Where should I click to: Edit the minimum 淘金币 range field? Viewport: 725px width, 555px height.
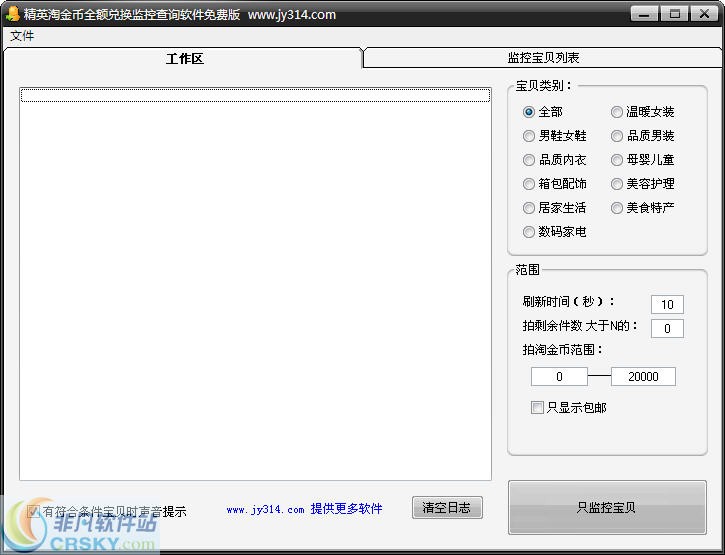[x=559, y=376]
